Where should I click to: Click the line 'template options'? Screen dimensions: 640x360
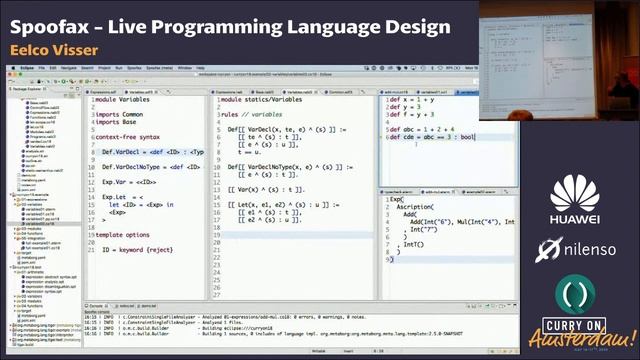(x=122, y=235)
